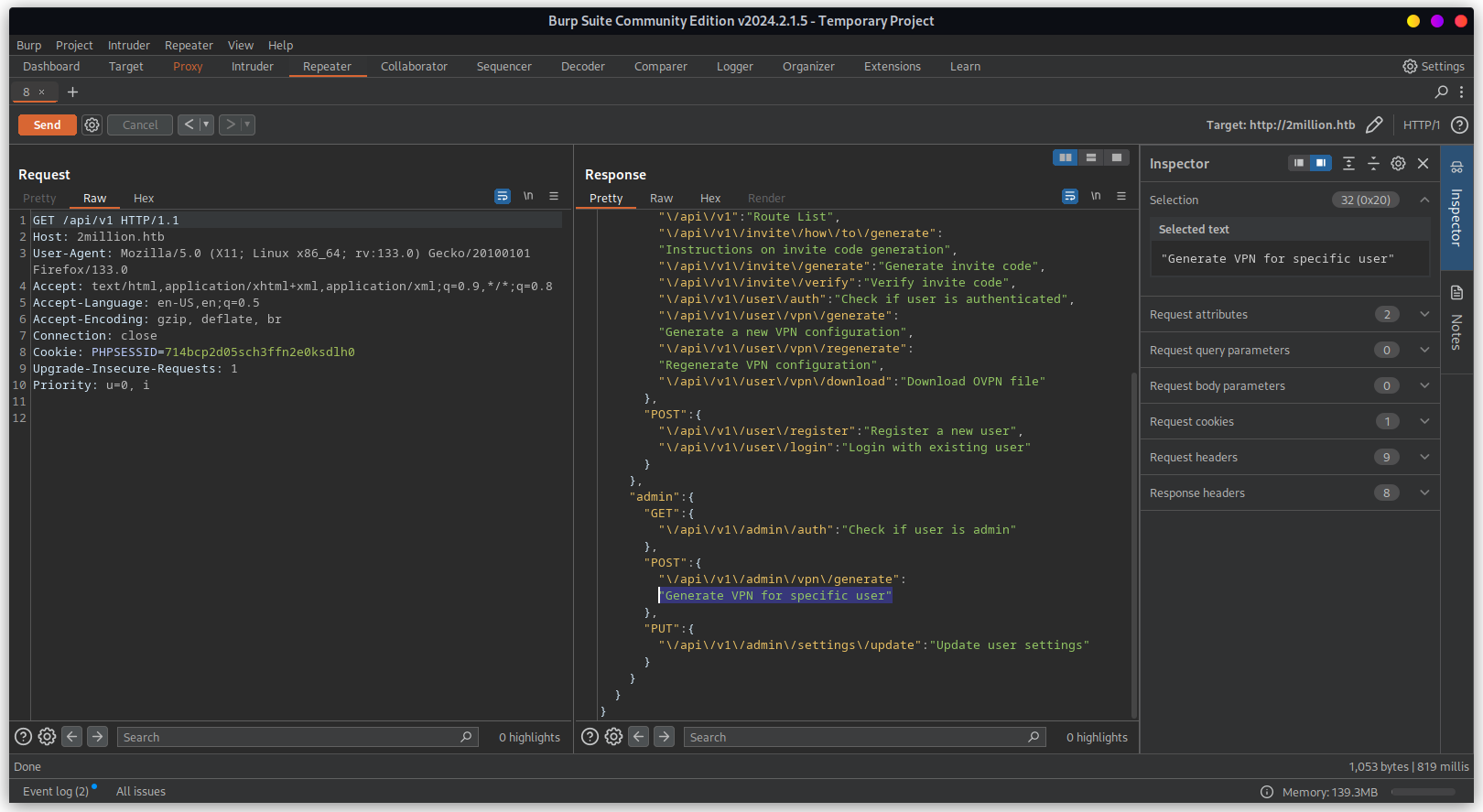Select combined tabbed request/response layout
Image resolution: width=1483 pixels, height=812 pixels.
(1117, 157)
